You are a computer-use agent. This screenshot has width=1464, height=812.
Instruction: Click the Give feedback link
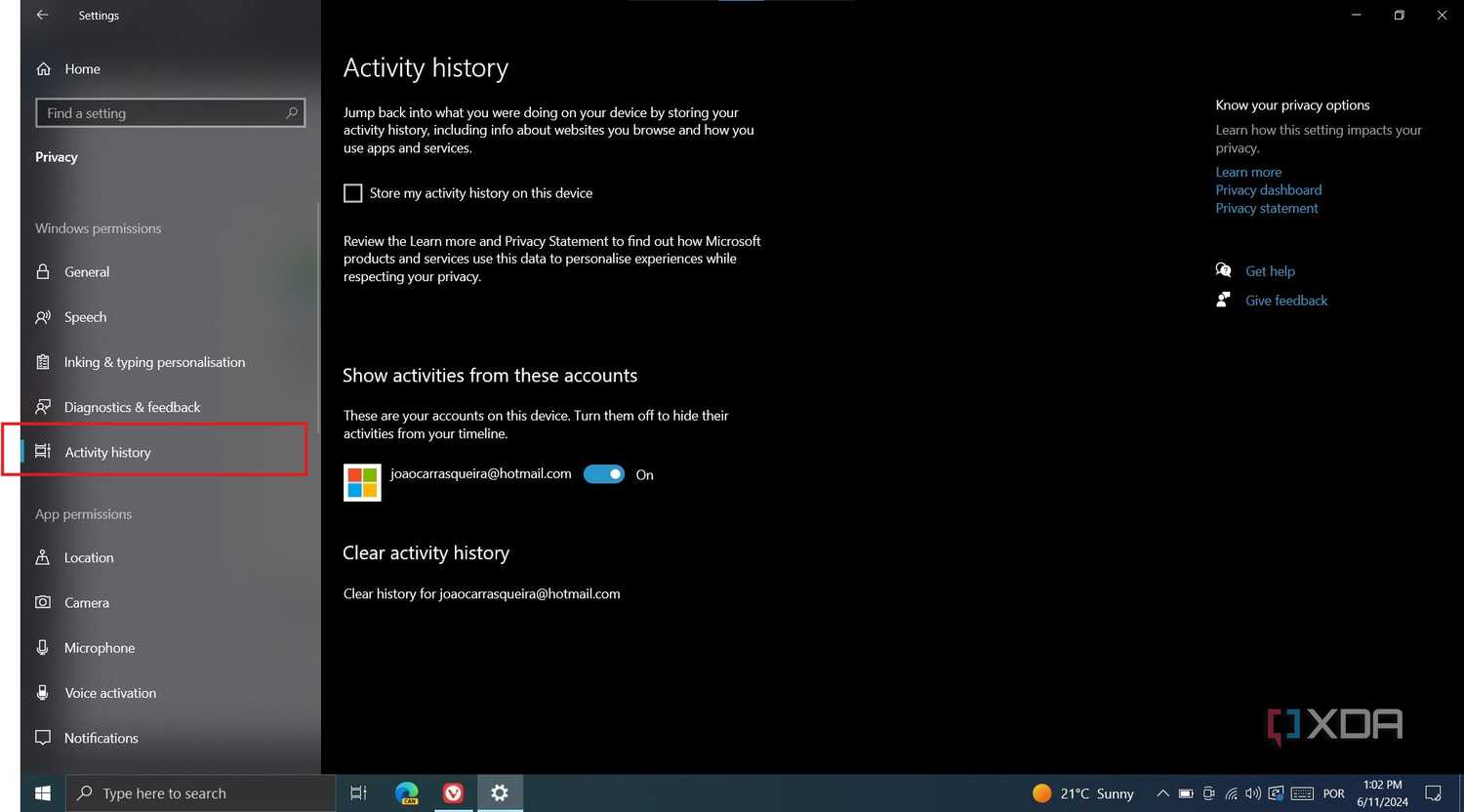tap(1286, 301)
